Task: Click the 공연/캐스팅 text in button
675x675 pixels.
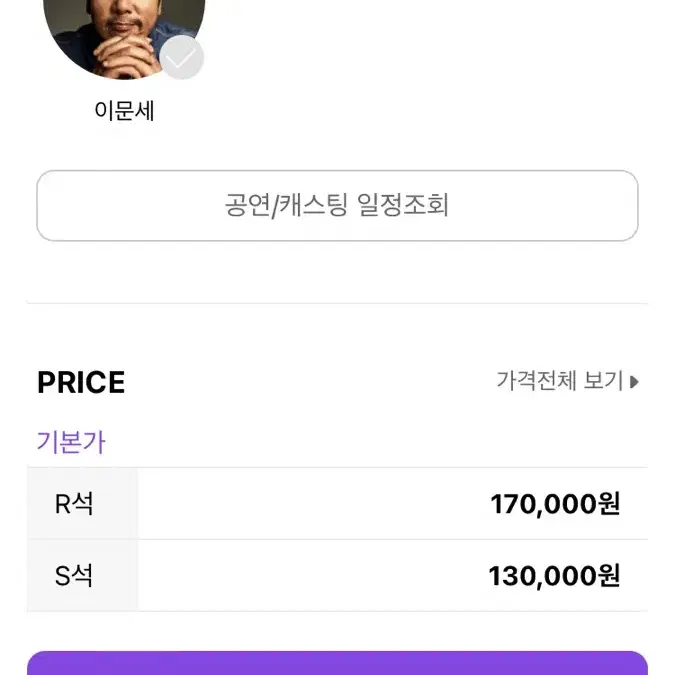Action: coord(286,205)
